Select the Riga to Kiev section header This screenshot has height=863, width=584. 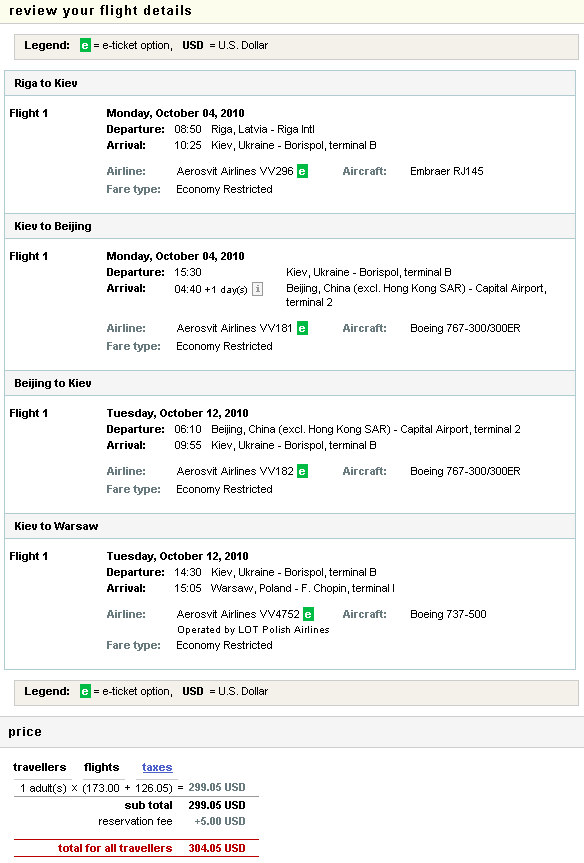pyautogui.click(x=290, y=83)
